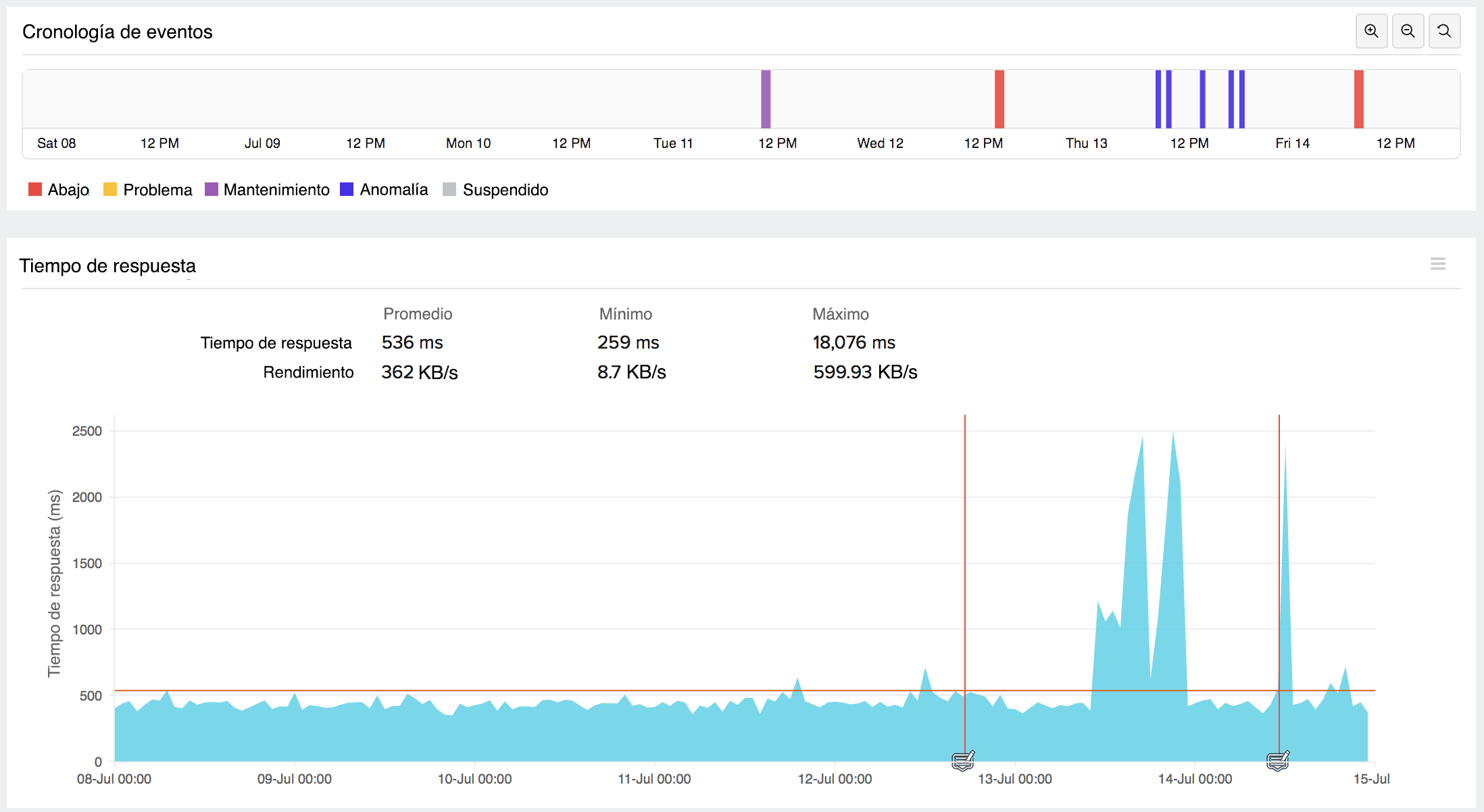Toggle the Suspendido legend item
This screenshot has width=1484, height=812.
tap(495, 190)
